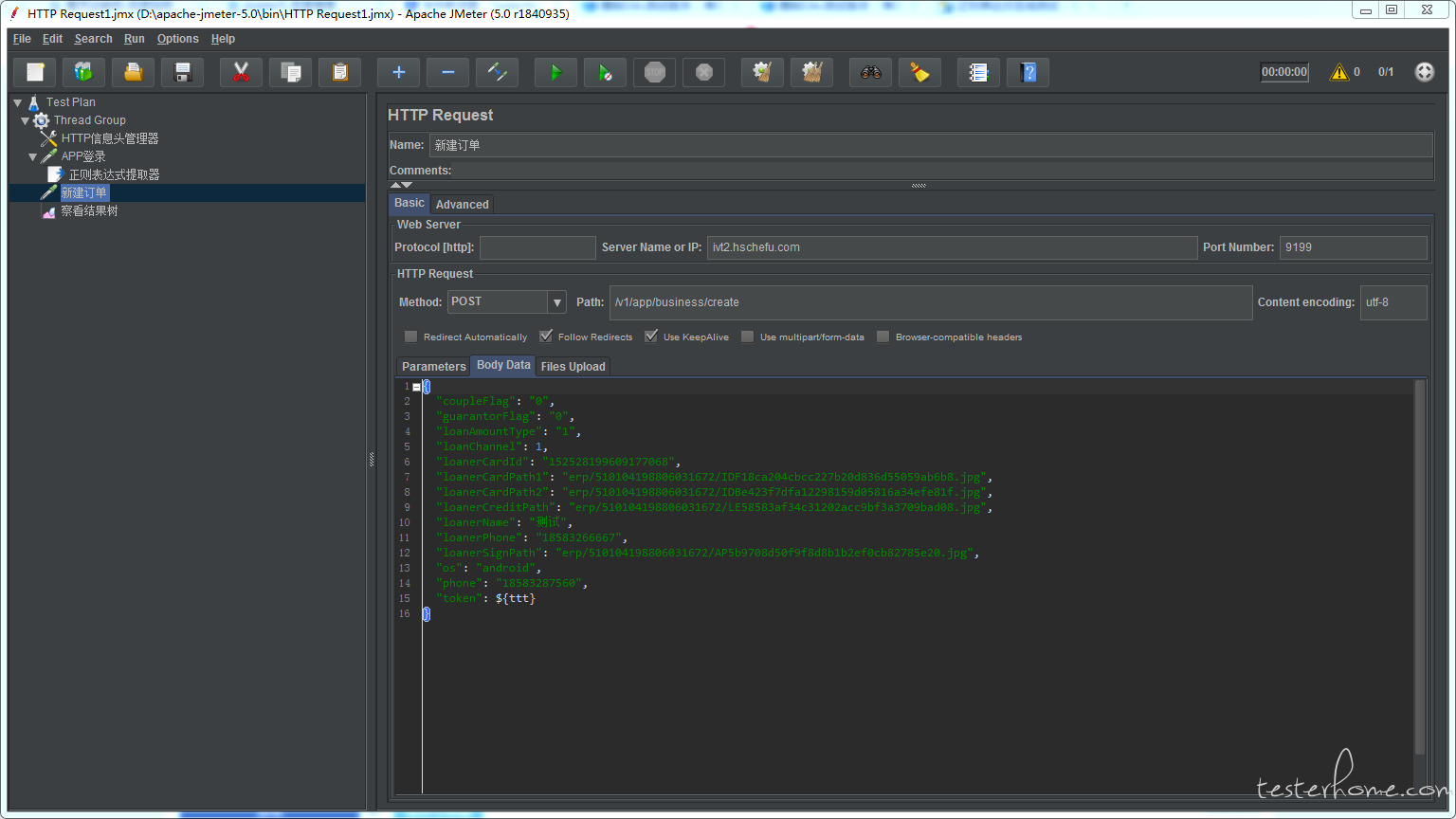The image size is (1456, 819).
Task: Click the Toggle enable/disable icon
Action: pos(497,72)
